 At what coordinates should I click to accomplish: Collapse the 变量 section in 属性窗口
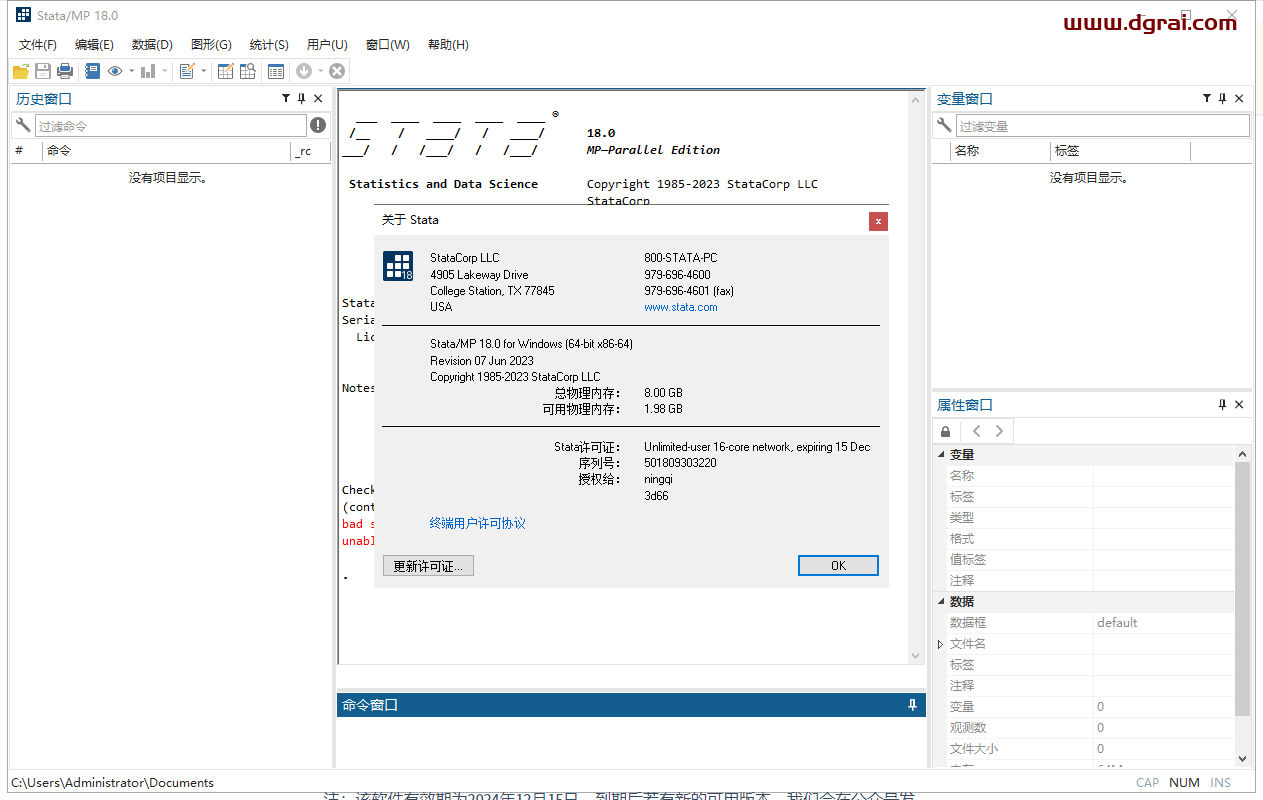click(x=941, y=455)
